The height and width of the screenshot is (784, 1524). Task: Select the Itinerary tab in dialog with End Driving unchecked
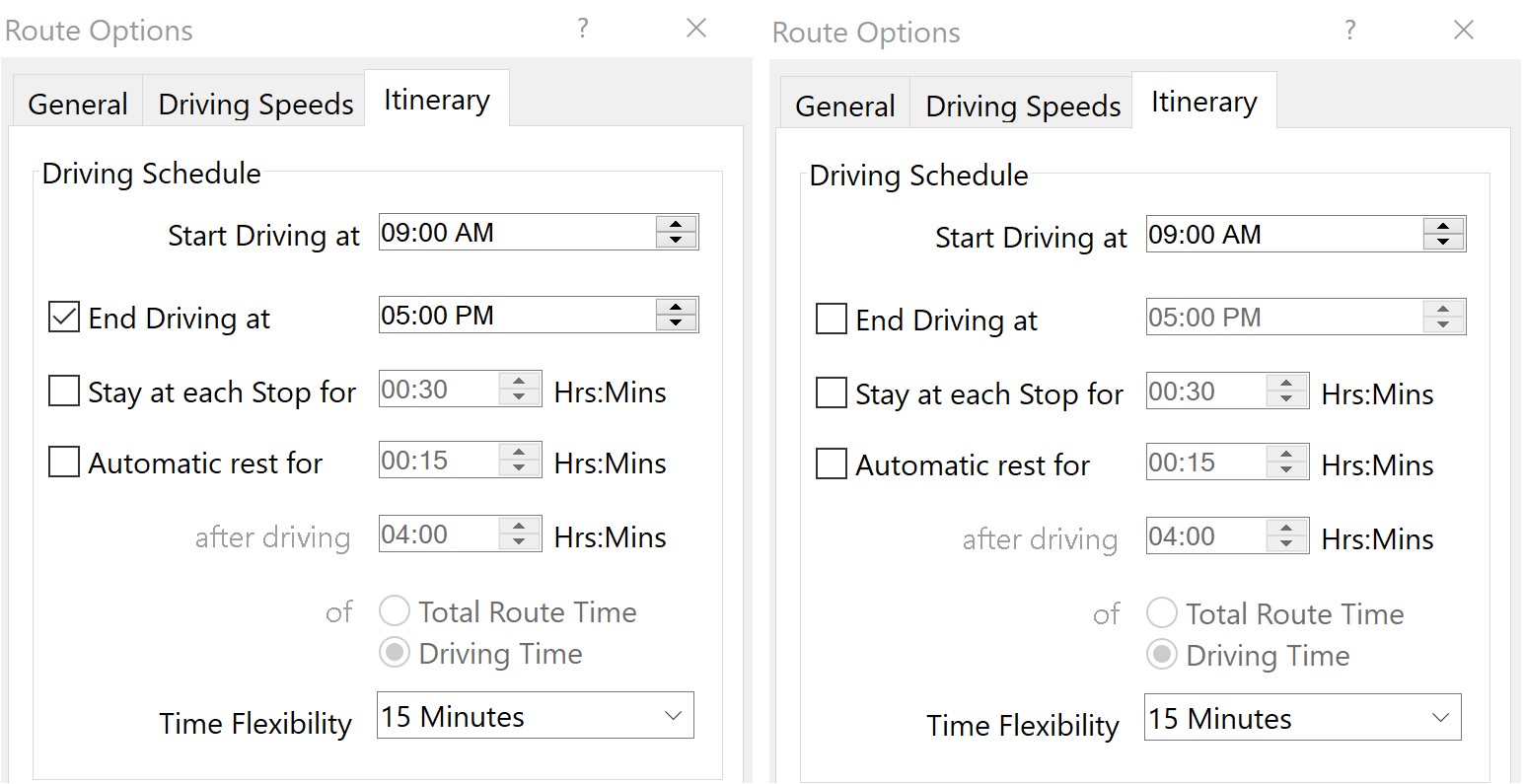(x=1203, y=102)
